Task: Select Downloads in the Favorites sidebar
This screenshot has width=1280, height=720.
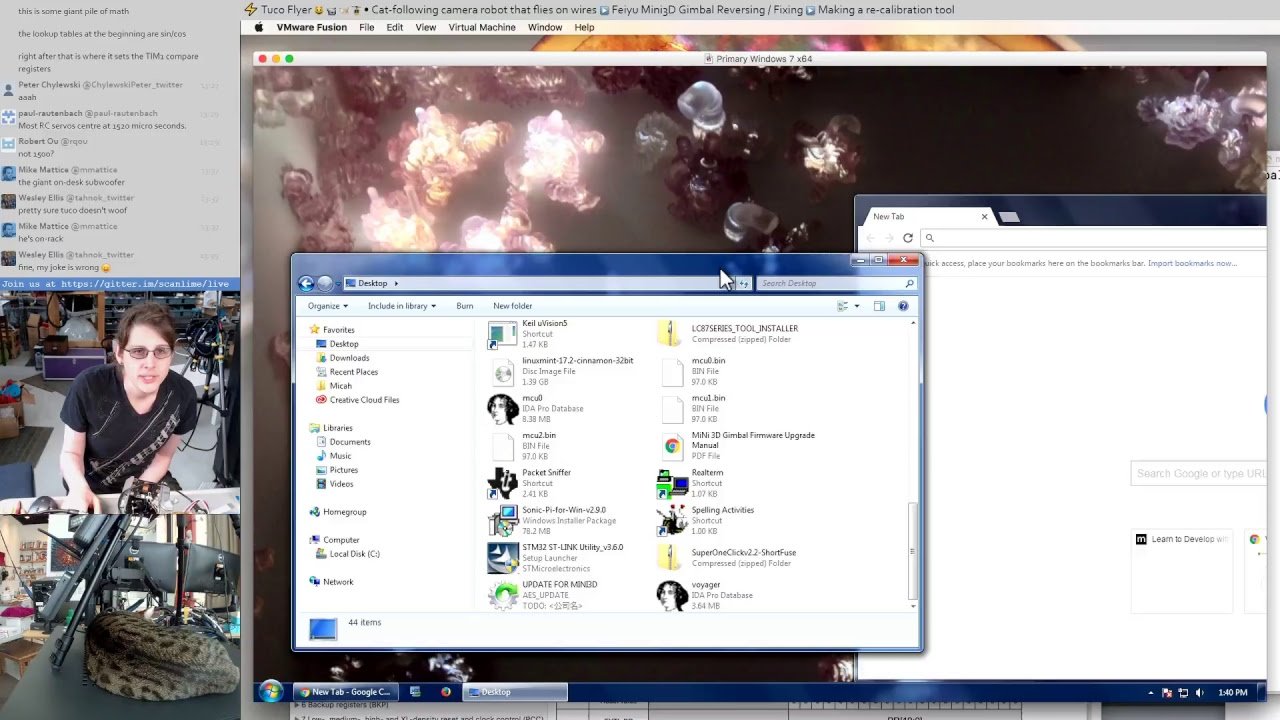Action: pos(349,358)
